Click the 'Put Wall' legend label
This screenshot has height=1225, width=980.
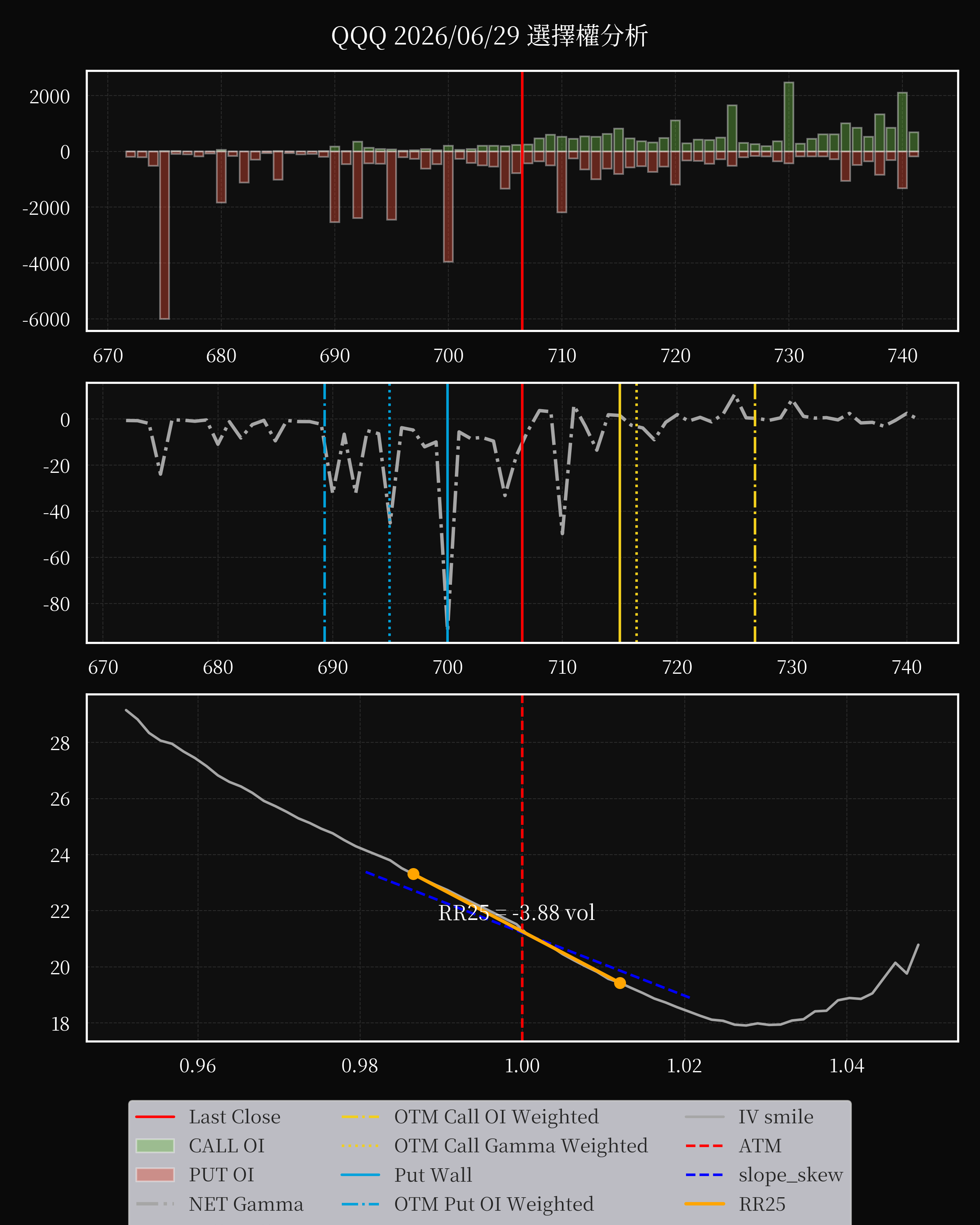[x=433, y=1174]
